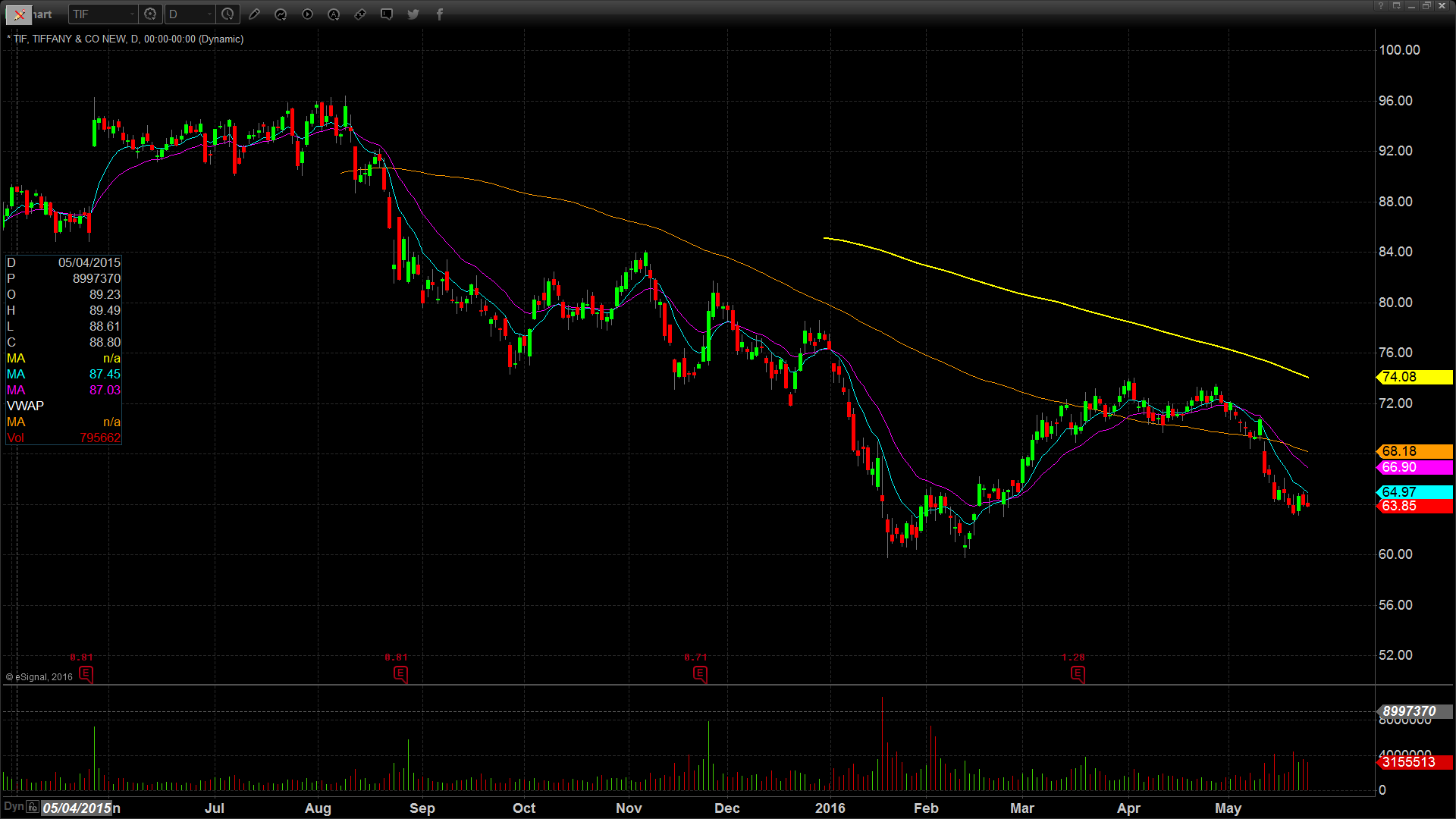This screenshot has width=1456, height=819.
Task: Click the September earnings E marker
Action: click(x=400, y=673)
